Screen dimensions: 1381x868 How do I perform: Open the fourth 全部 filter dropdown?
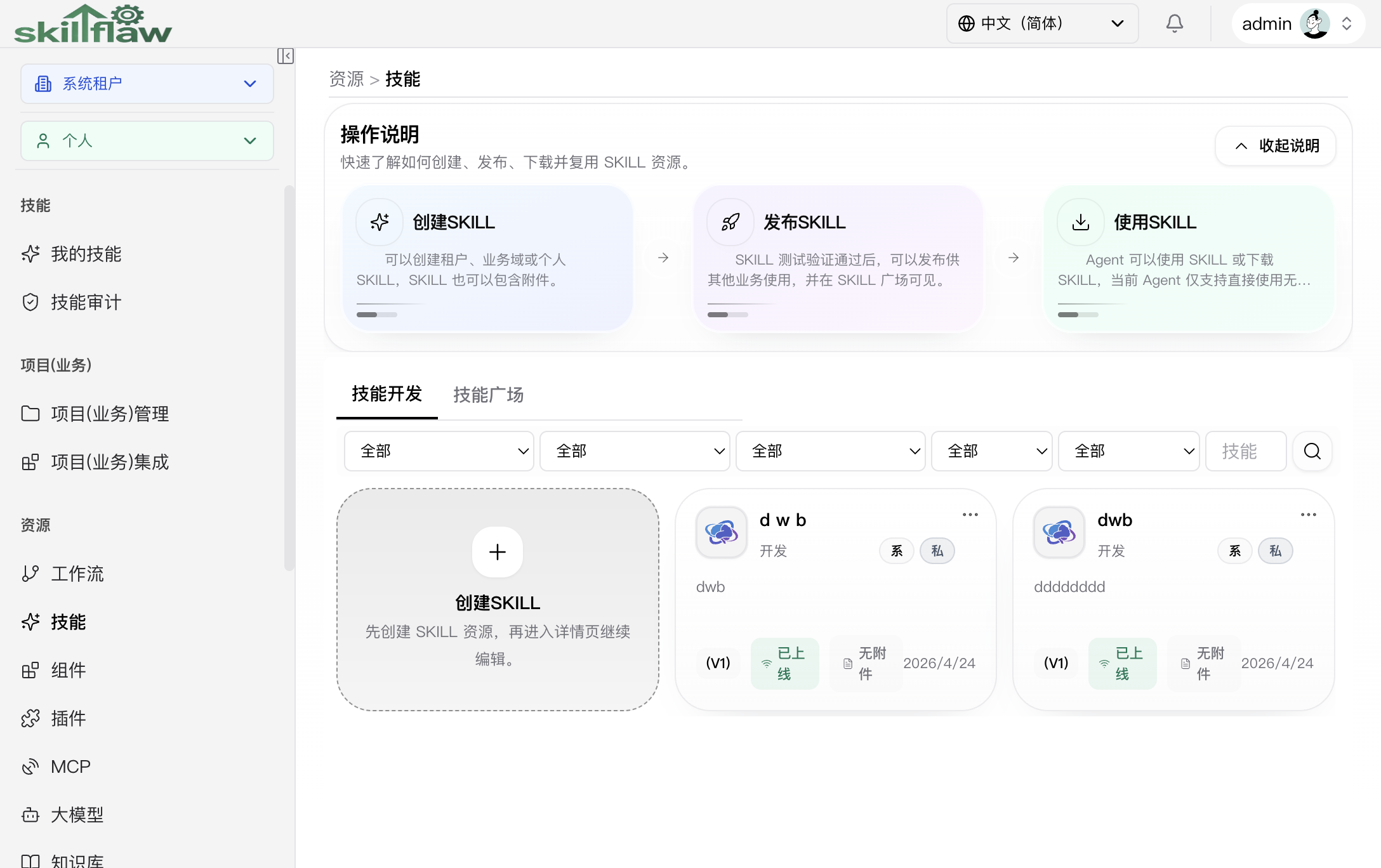(x=991, y=451)
